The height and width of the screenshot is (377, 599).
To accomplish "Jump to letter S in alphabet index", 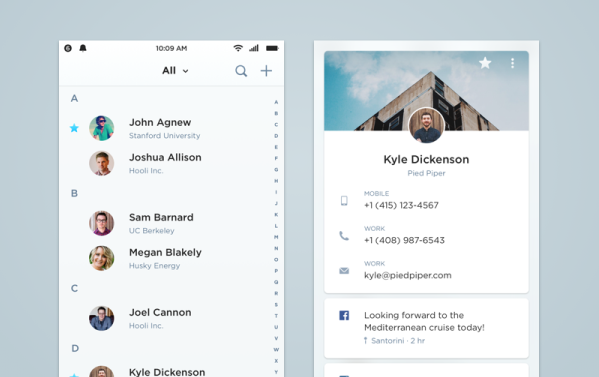I will 276,305.
